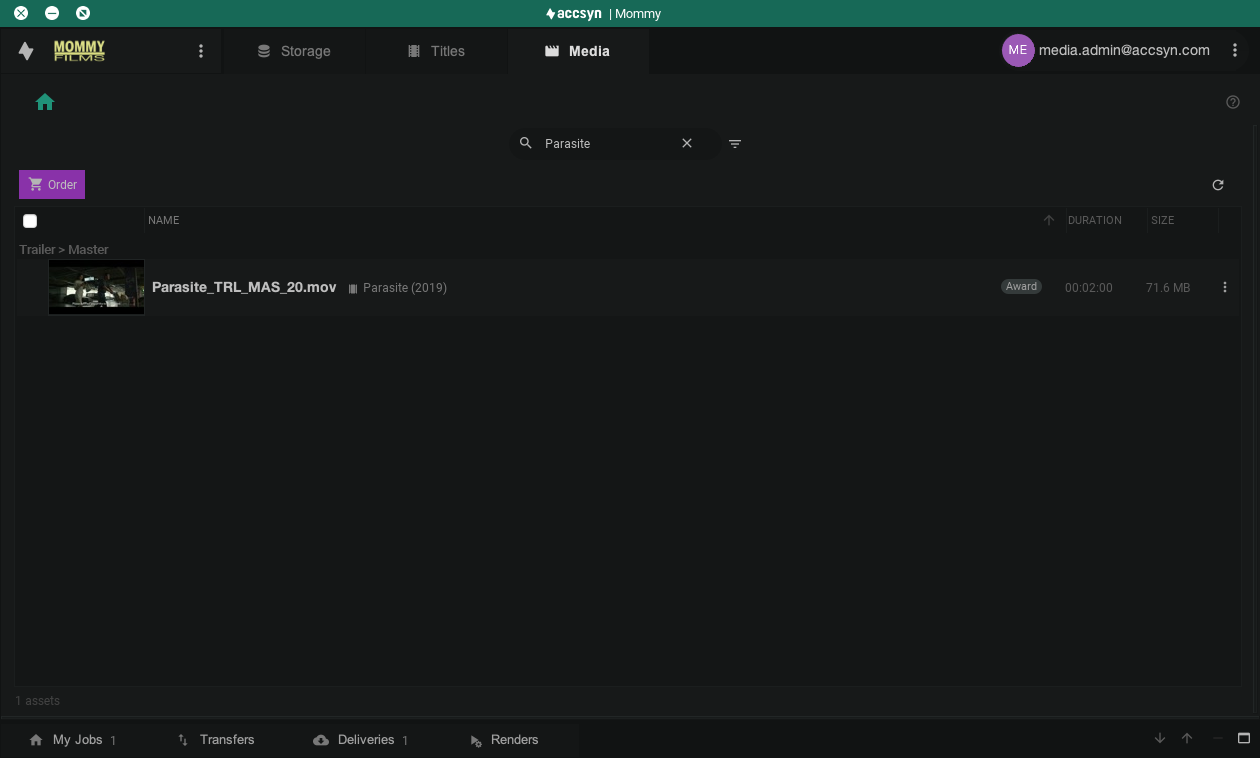Click the Parasite trailer thumbnail

[97, 288]
